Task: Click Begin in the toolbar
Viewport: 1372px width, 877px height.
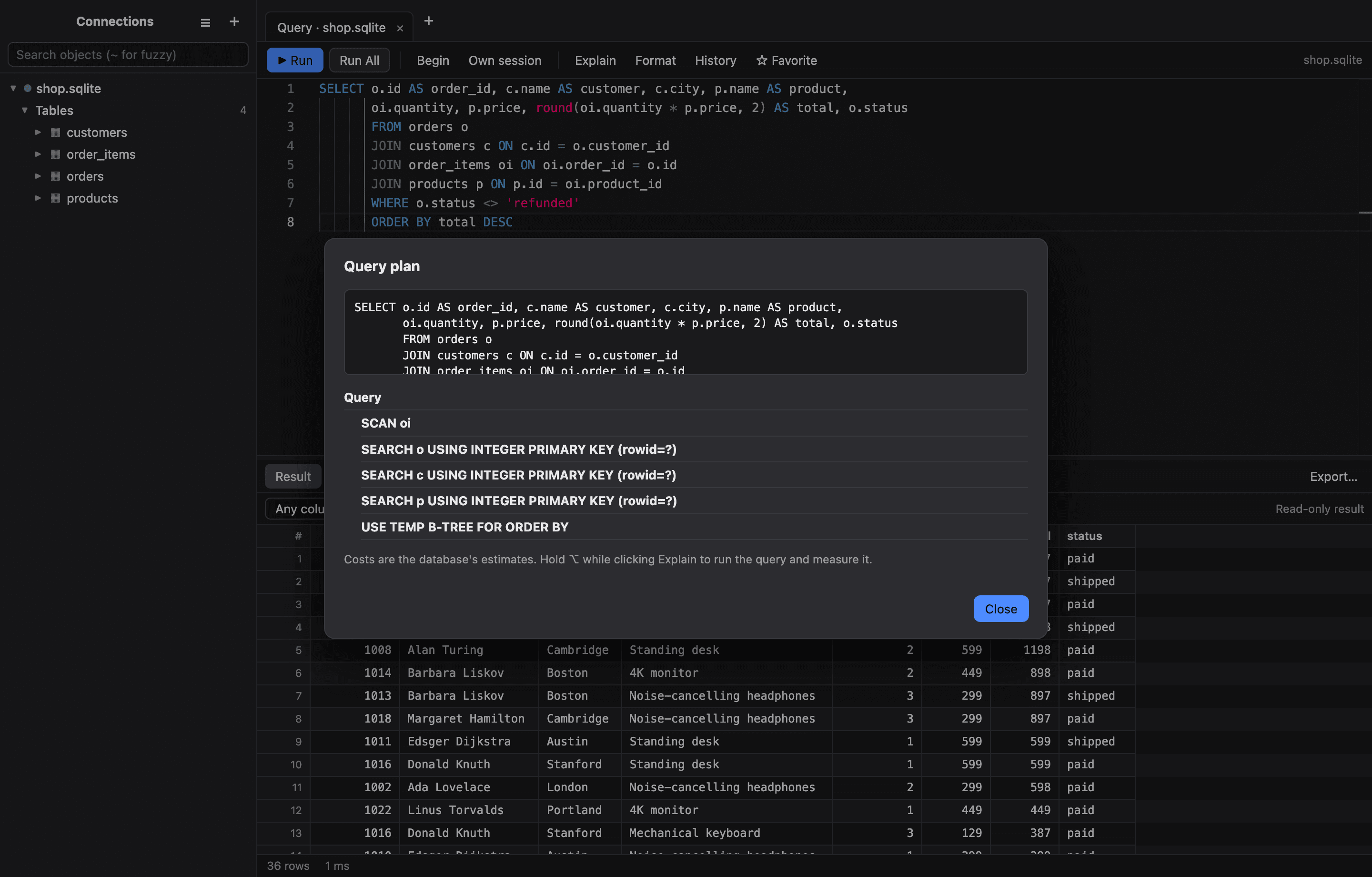Action: (x=433, y=61)
